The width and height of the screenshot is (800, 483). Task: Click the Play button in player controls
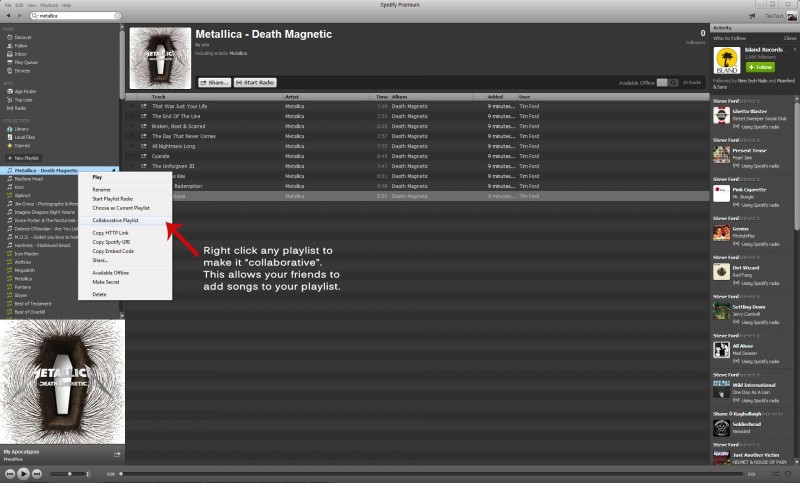(23, 473)
